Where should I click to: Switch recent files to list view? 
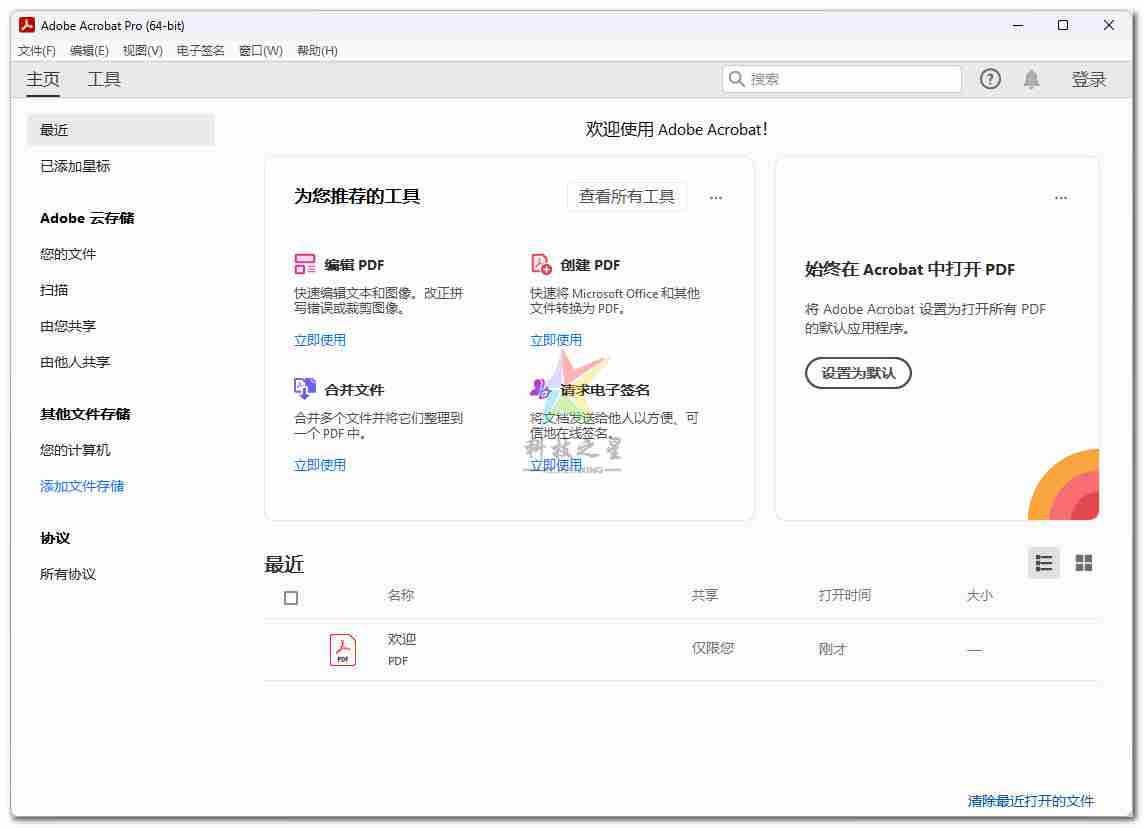[x=1044, y=563]
